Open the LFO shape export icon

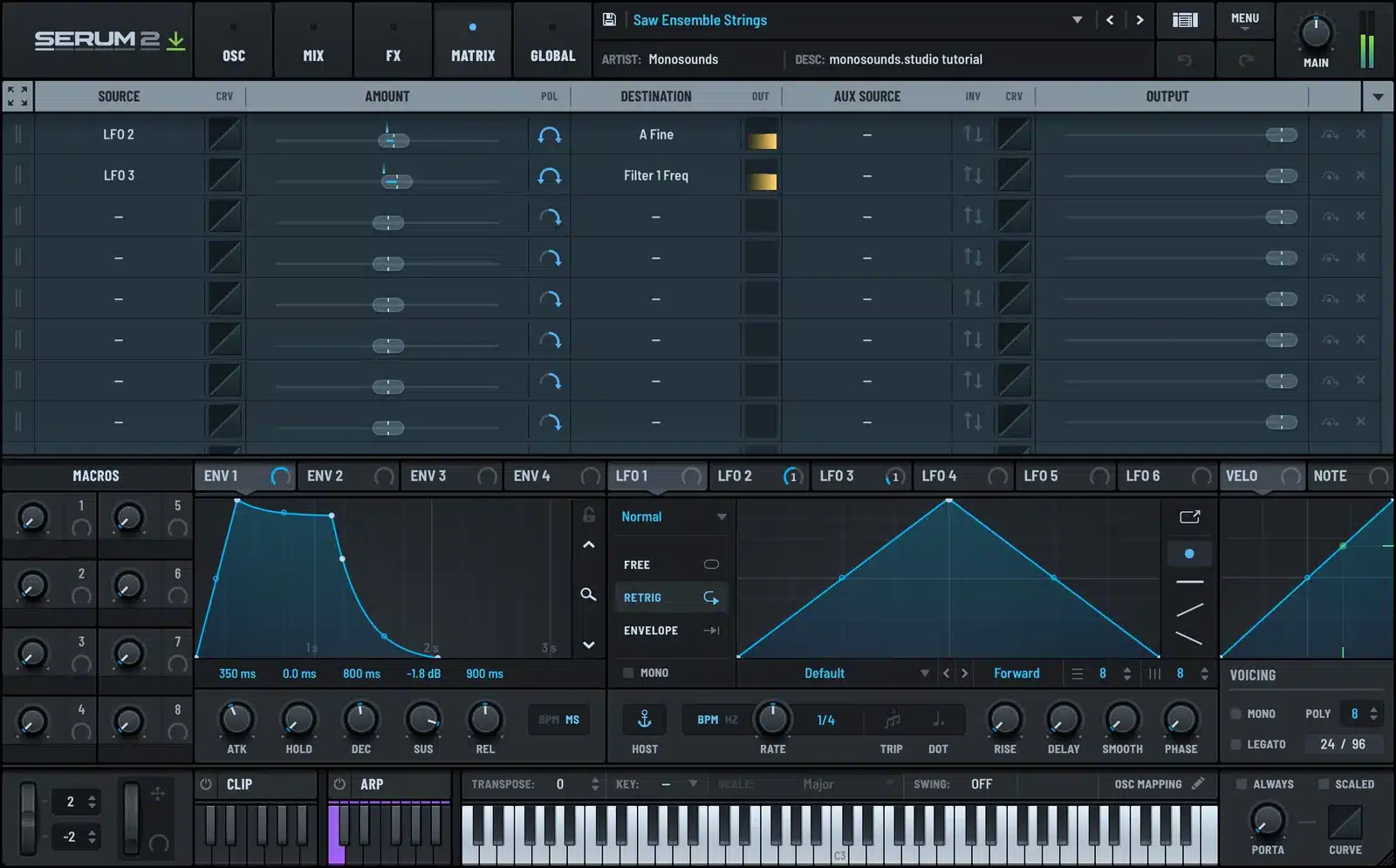coord(1190,516)
